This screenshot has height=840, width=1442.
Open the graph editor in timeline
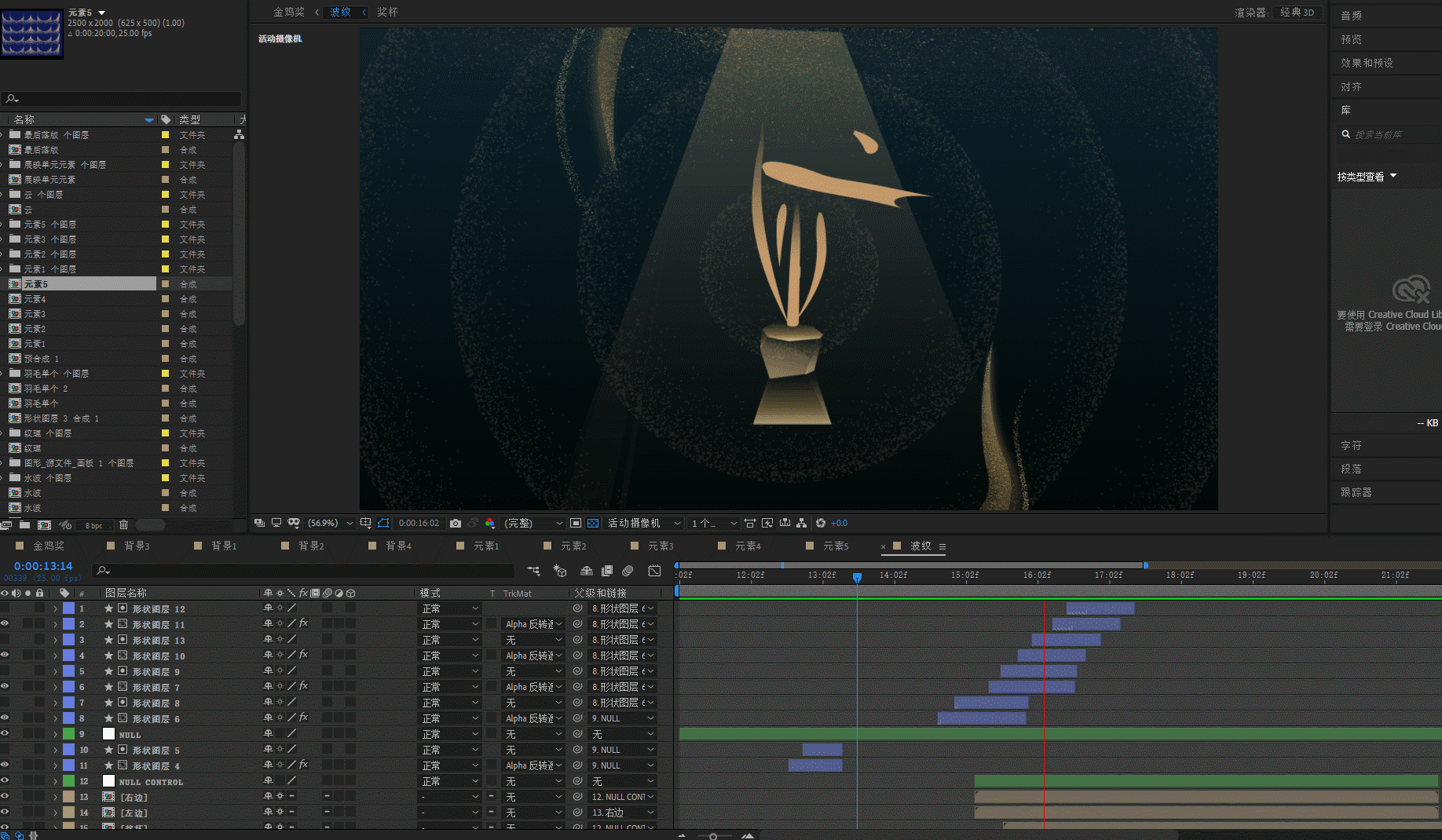click(x=654, y=571)
